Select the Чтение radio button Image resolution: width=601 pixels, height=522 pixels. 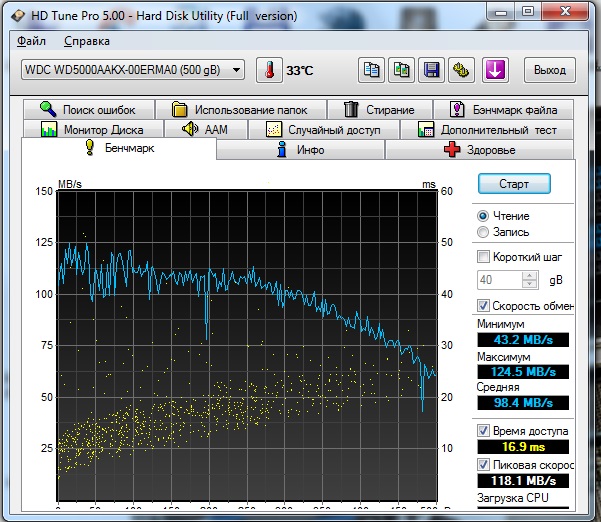point(484,216)
